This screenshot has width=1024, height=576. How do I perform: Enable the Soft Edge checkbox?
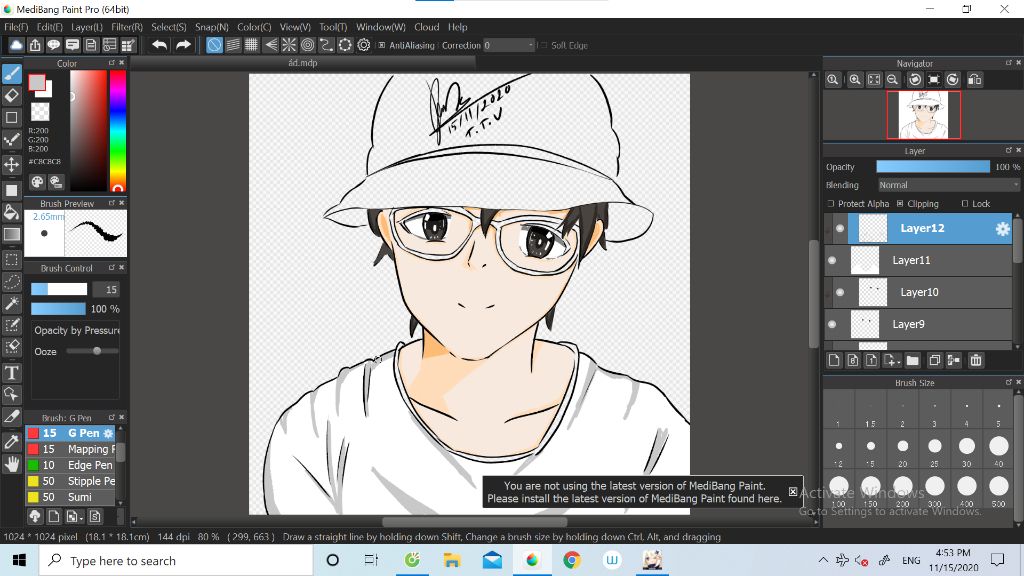543,45
